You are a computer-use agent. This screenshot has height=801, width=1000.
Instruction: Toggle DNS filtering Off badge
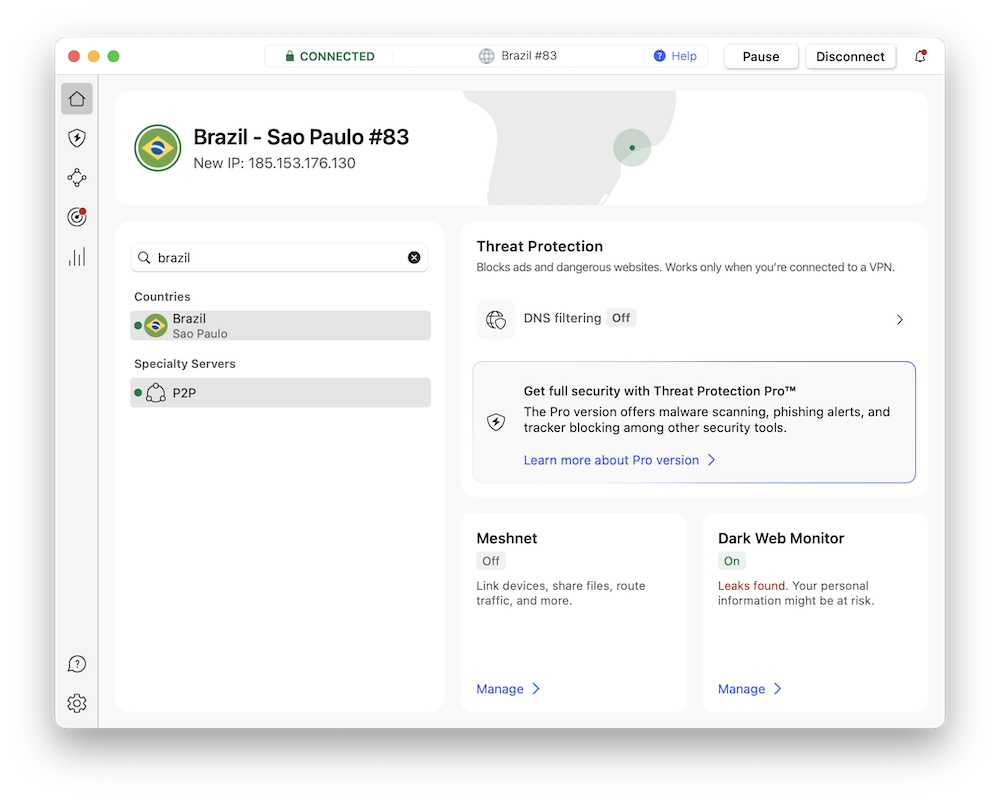pyautogui.click(x=621, y=318)
